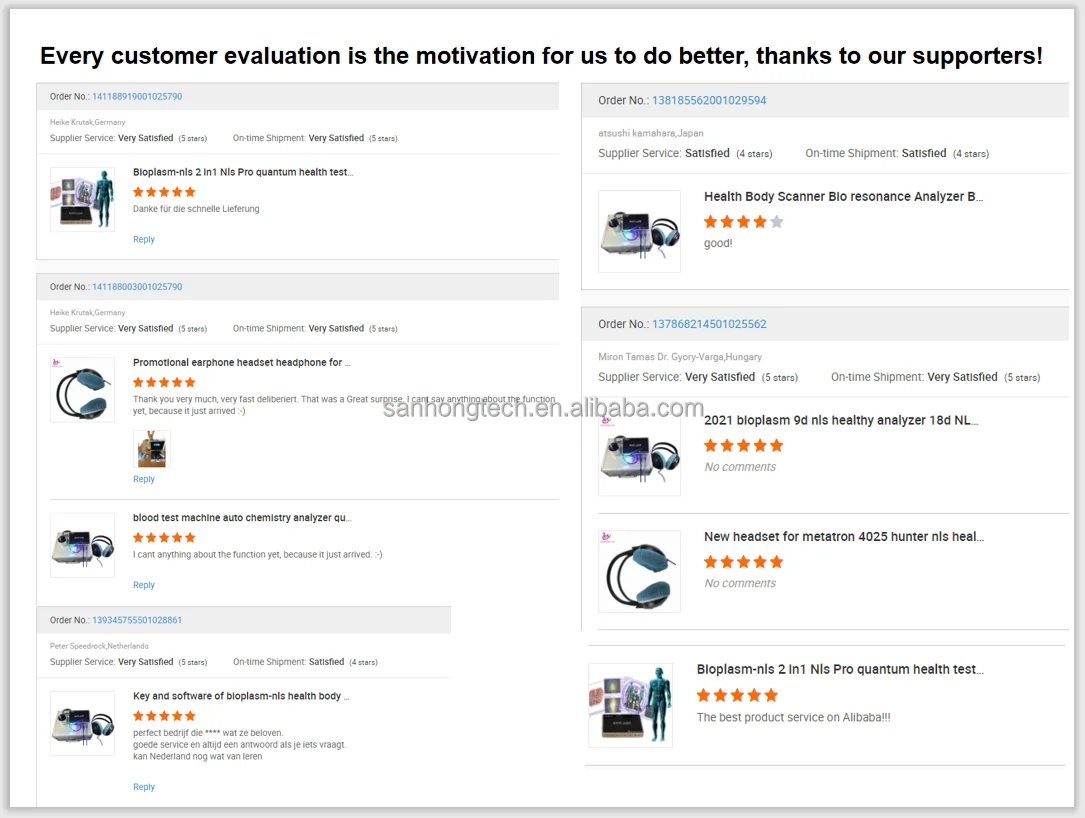Open Key and software of bioplasm-nls title
The image size is (1085, 818).
(x=241, y=696)
